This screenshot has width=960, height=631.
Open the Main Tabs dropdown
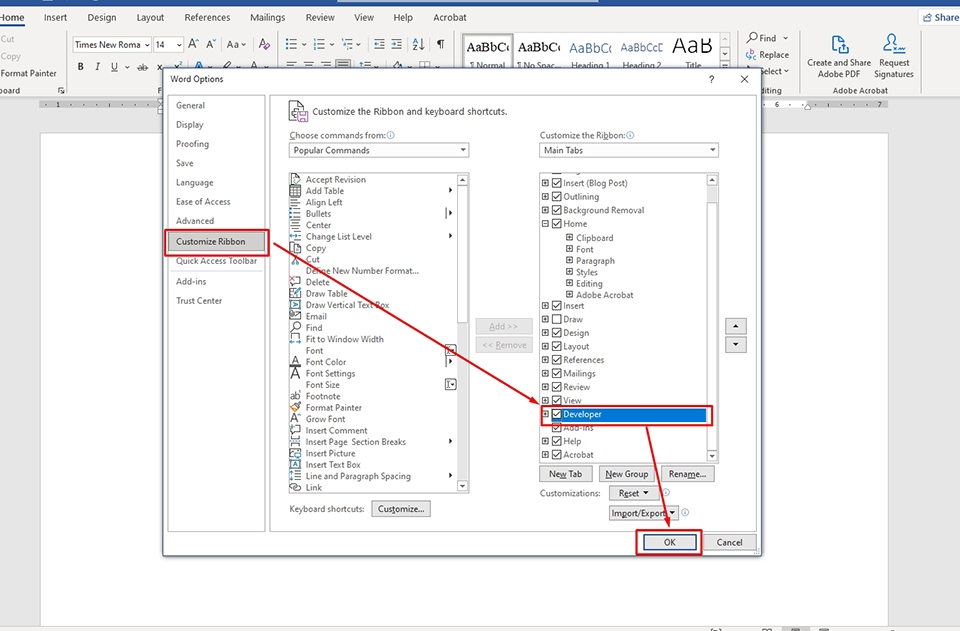pos(628,150)
